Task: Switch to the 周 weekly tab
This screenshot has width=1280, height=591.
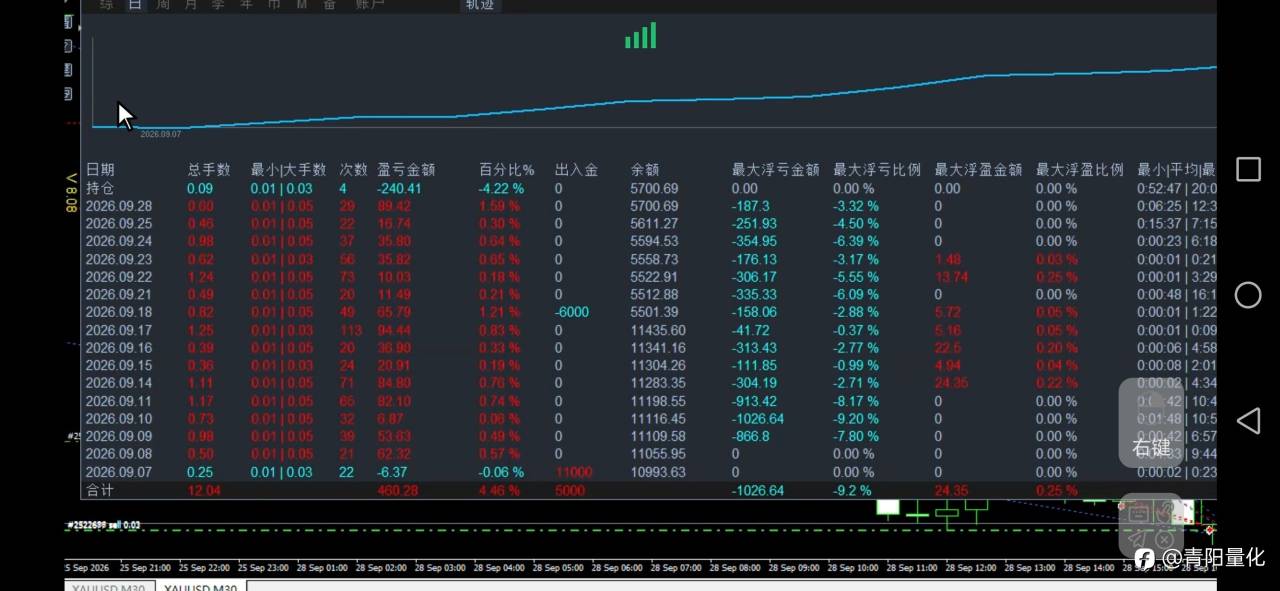Action: tap(162, 5)
